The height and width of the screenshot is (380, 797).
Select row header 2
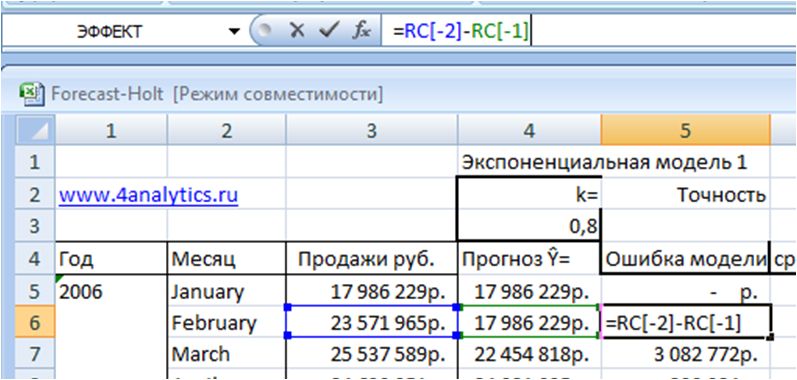click(x=35, y=195)
